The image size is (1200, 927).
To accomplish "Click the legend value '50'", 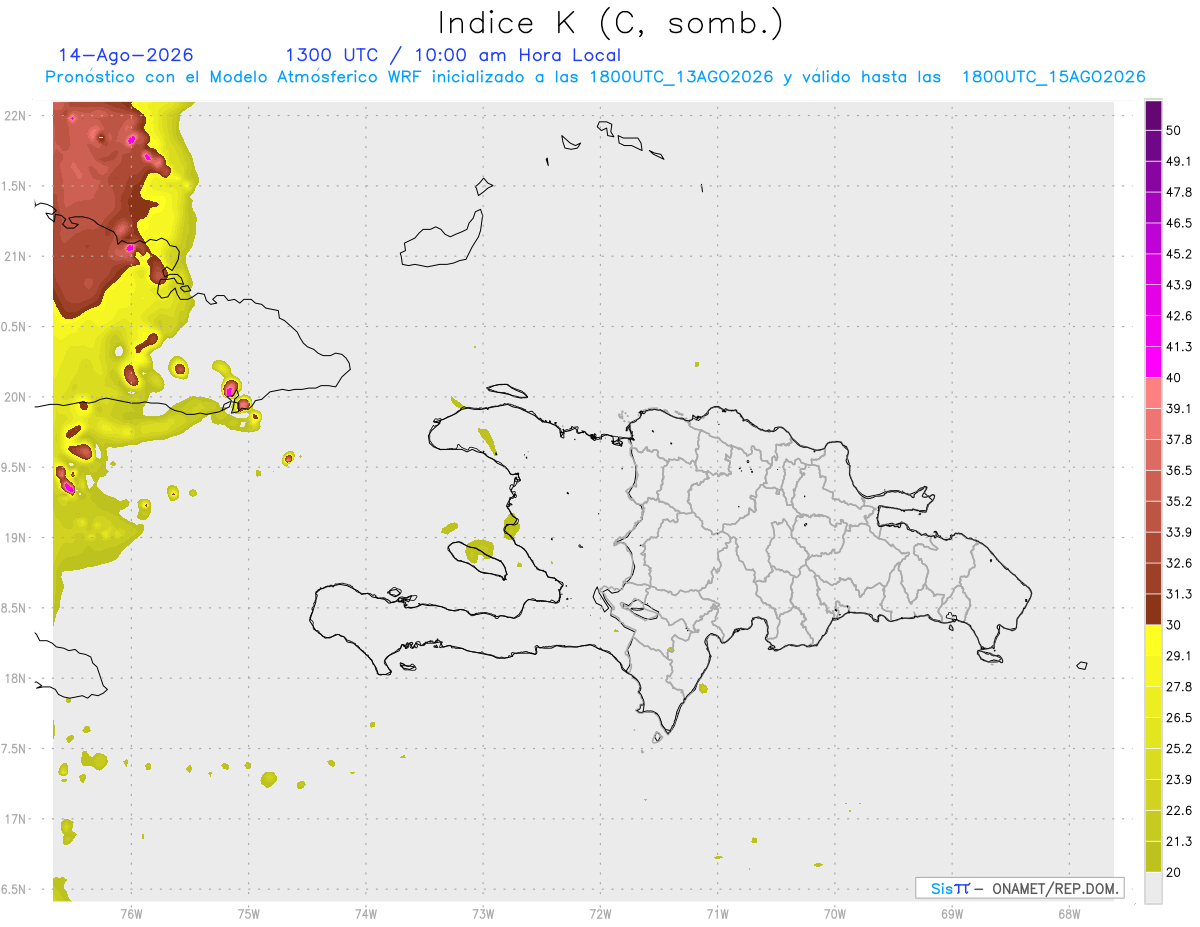I will (1175, 130).
